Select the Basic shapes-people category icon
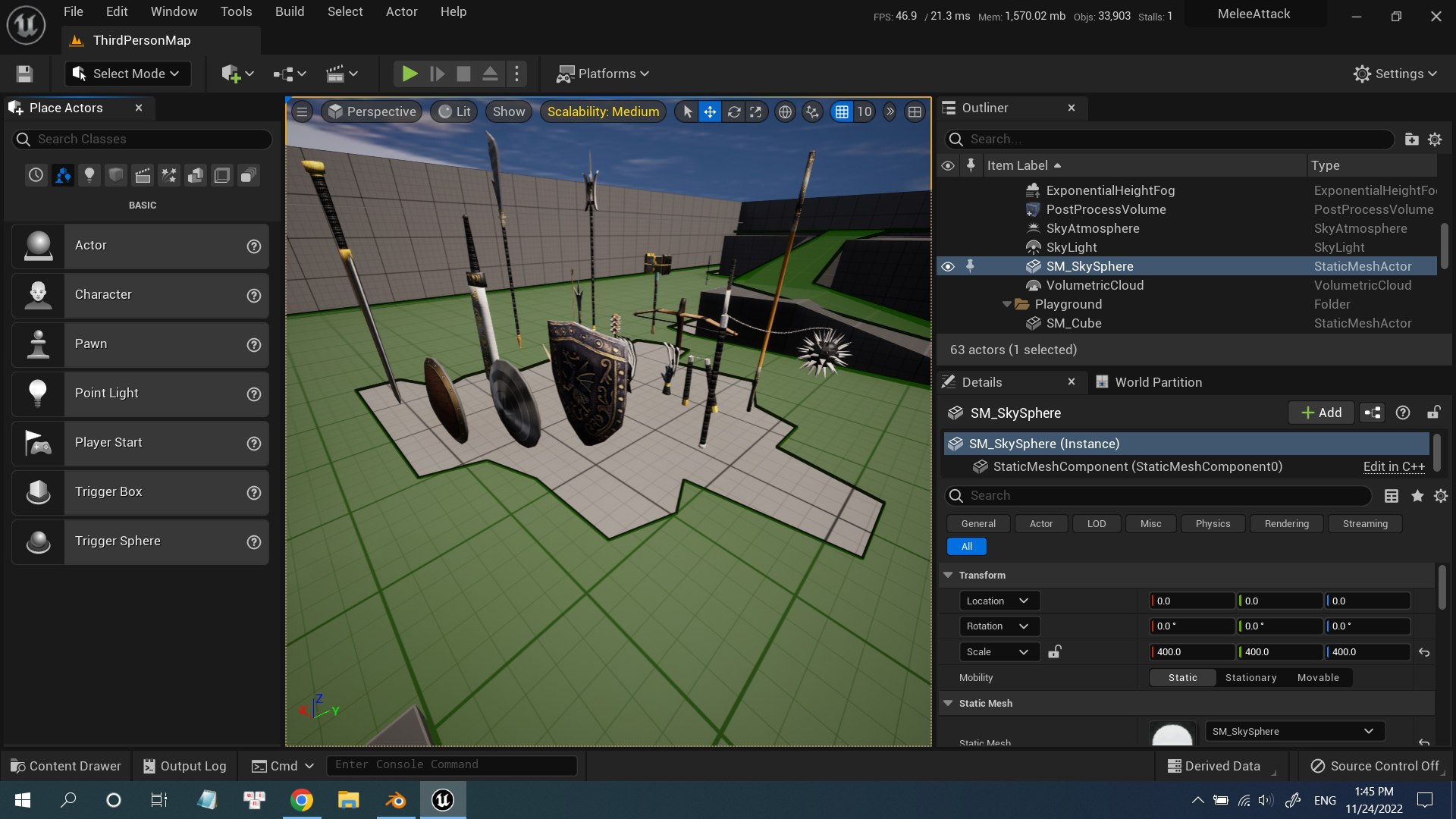1456x819 pixels. pyautogui.click(x=63, y=175)
